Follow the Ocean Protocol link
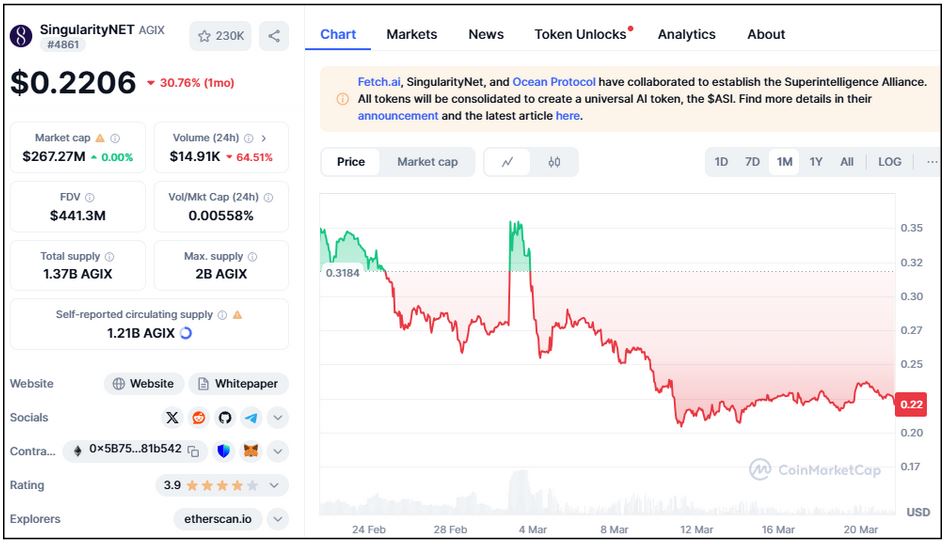This screenshot has width=949, height=544. [554, 82]
